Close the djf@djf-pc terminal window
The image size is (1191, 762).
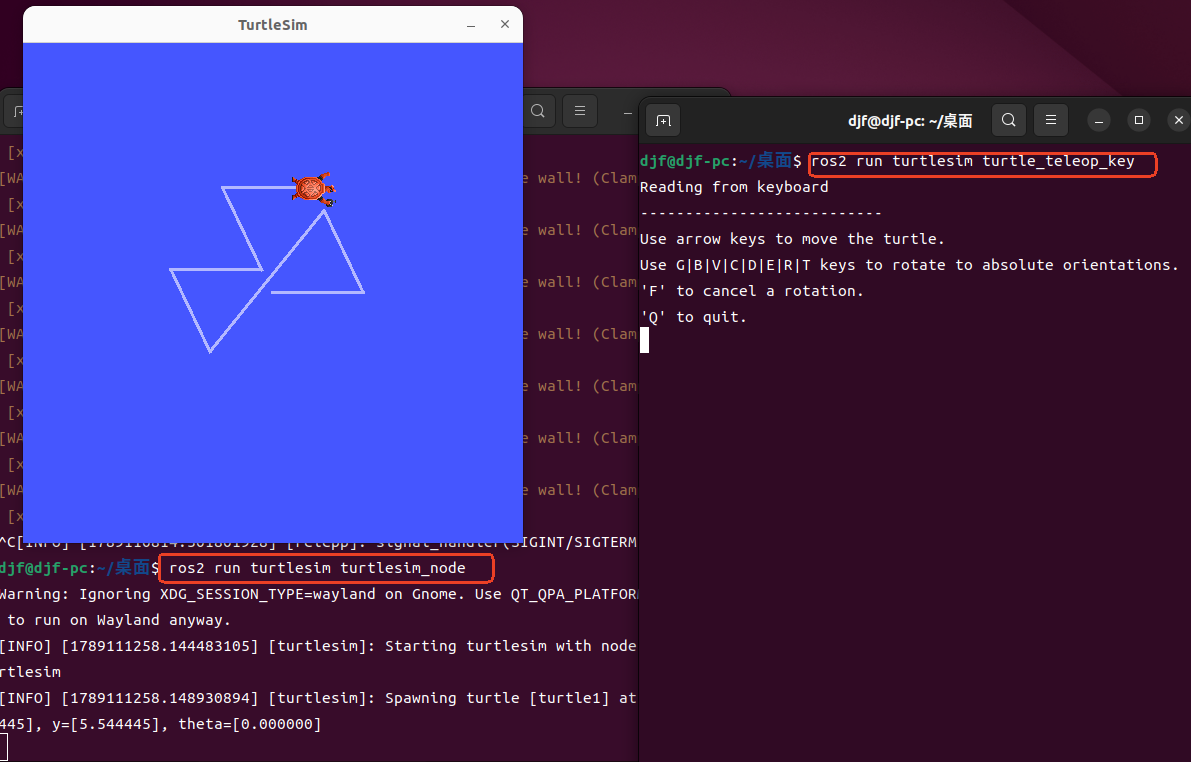pos(1179,120)
